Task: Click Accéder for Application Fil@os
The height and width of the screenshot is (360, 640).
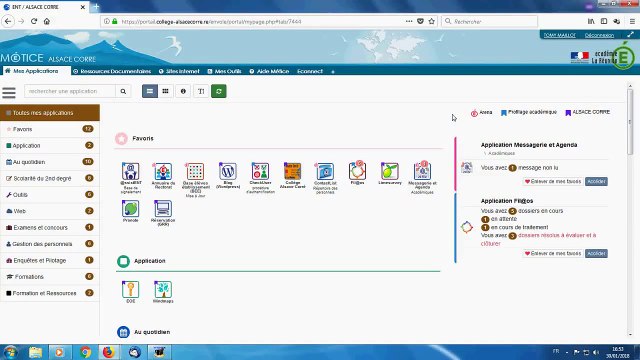Action: [x=596, y=253]
